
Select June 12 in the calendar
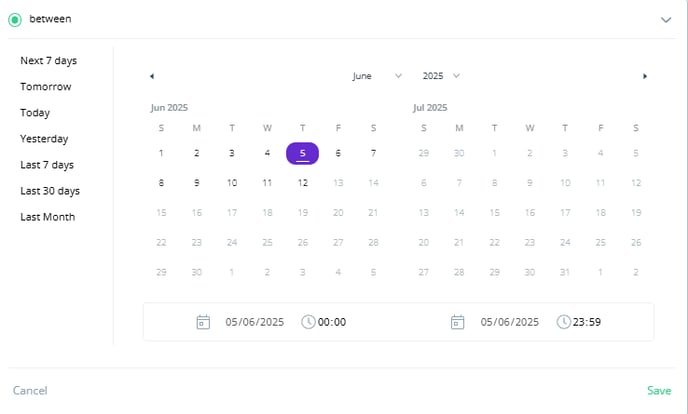tap(302, 183)
